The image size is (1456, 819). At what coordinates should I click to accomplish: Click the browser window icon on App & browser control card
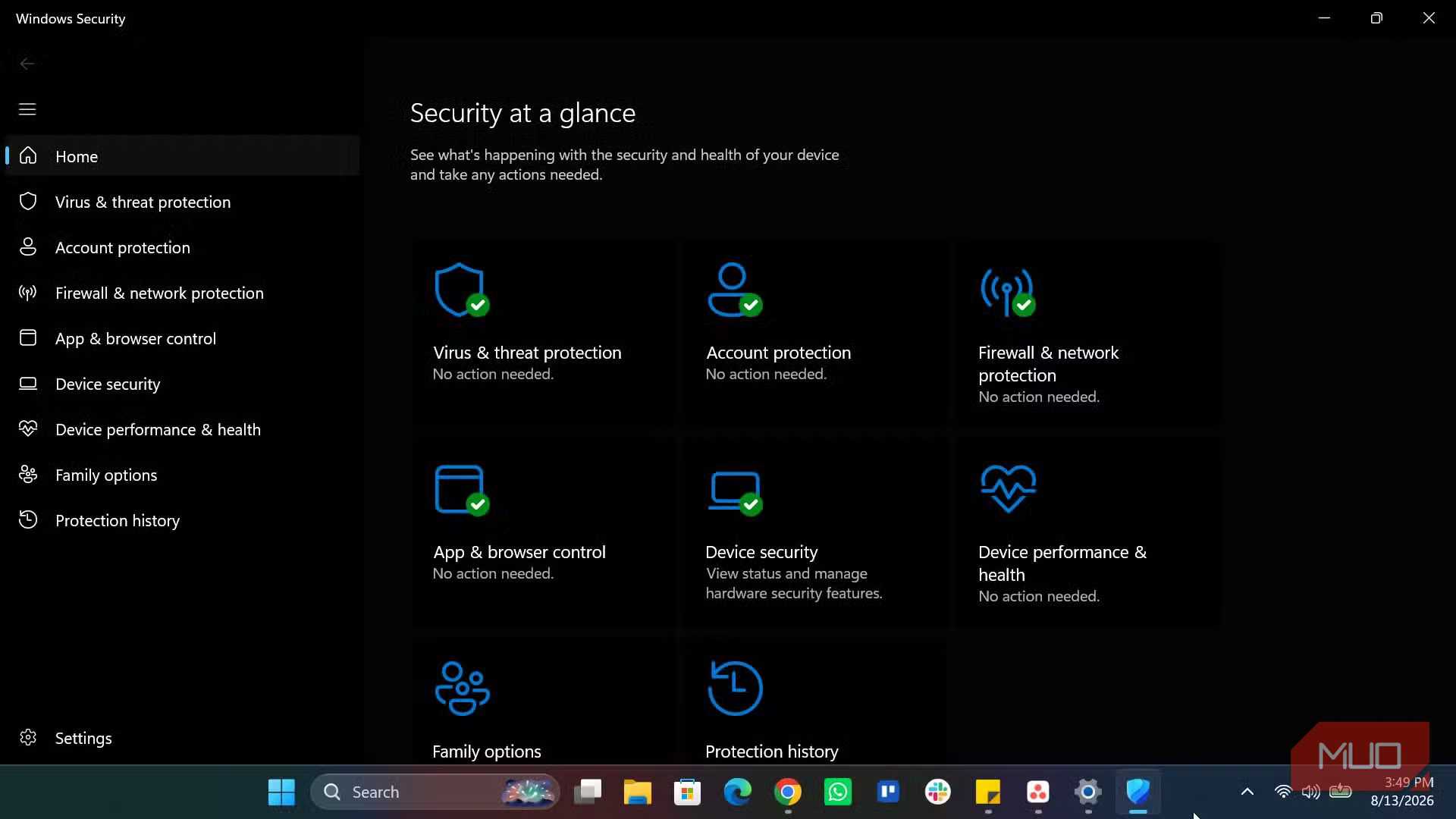(461, 491)
